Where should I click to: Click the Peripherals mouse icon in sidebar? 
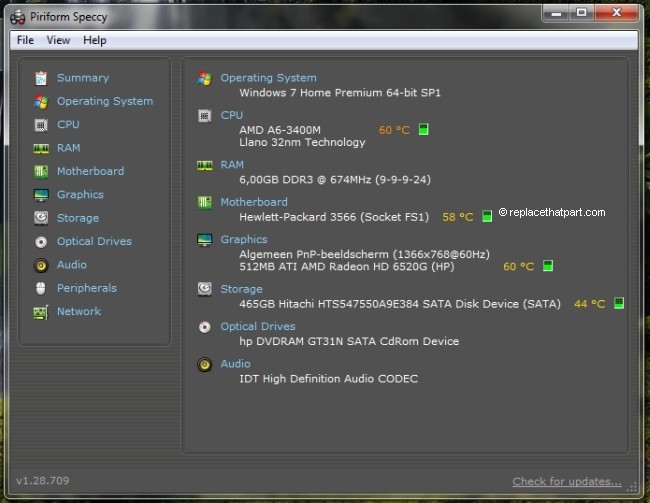(x=41, y=288)
